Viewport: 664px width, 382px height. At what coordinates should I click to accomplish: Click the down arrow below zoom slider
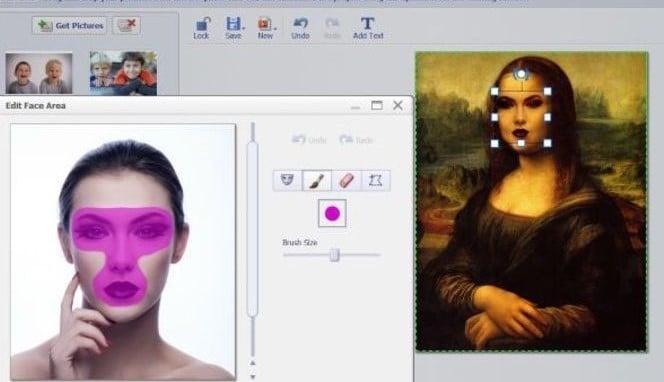pyautogui.click(x=253, y=376)
